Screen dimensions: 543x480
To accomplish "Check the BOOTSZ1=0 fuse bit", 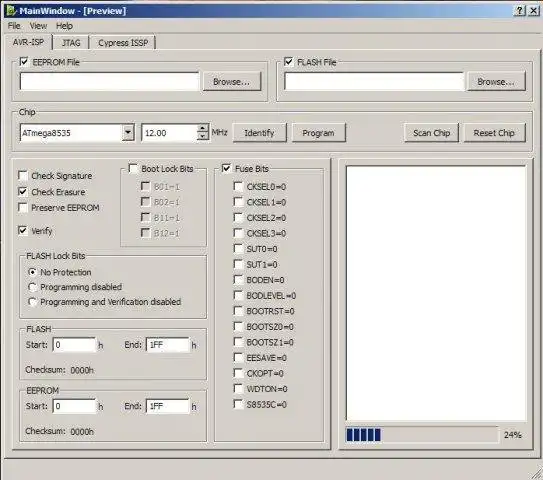I will [x=239, y=342].
